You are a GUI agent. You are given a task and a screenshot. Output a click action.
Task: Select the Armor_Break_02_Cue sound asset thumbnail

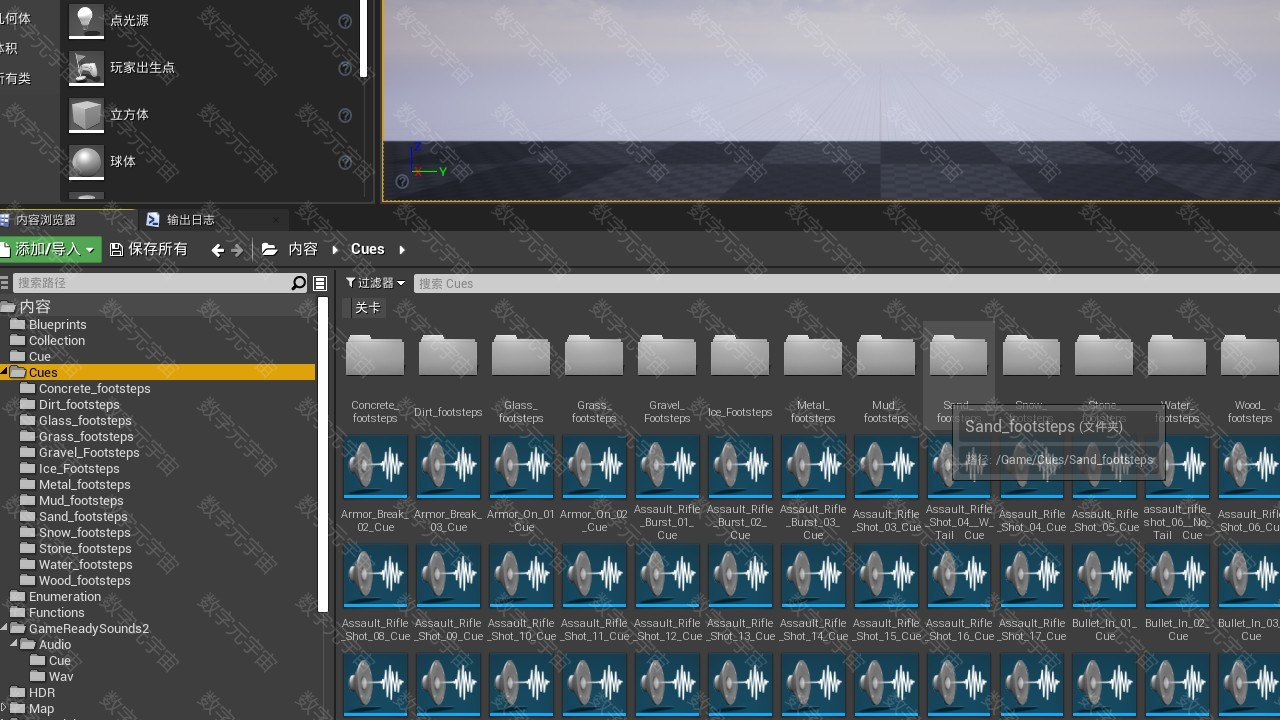375,467
